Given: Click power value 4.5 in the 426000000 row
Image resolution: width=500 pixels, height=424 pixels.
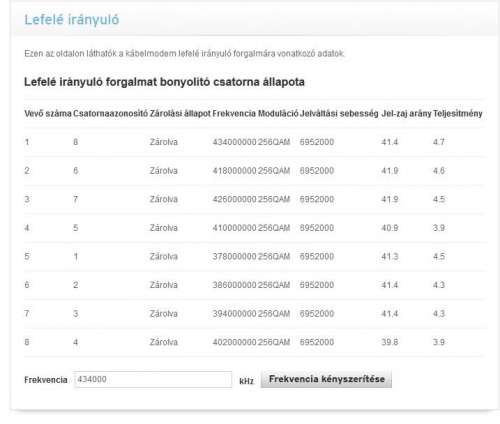Looking at the screenshot, I should pyautogui.click(x=439, y=200).
